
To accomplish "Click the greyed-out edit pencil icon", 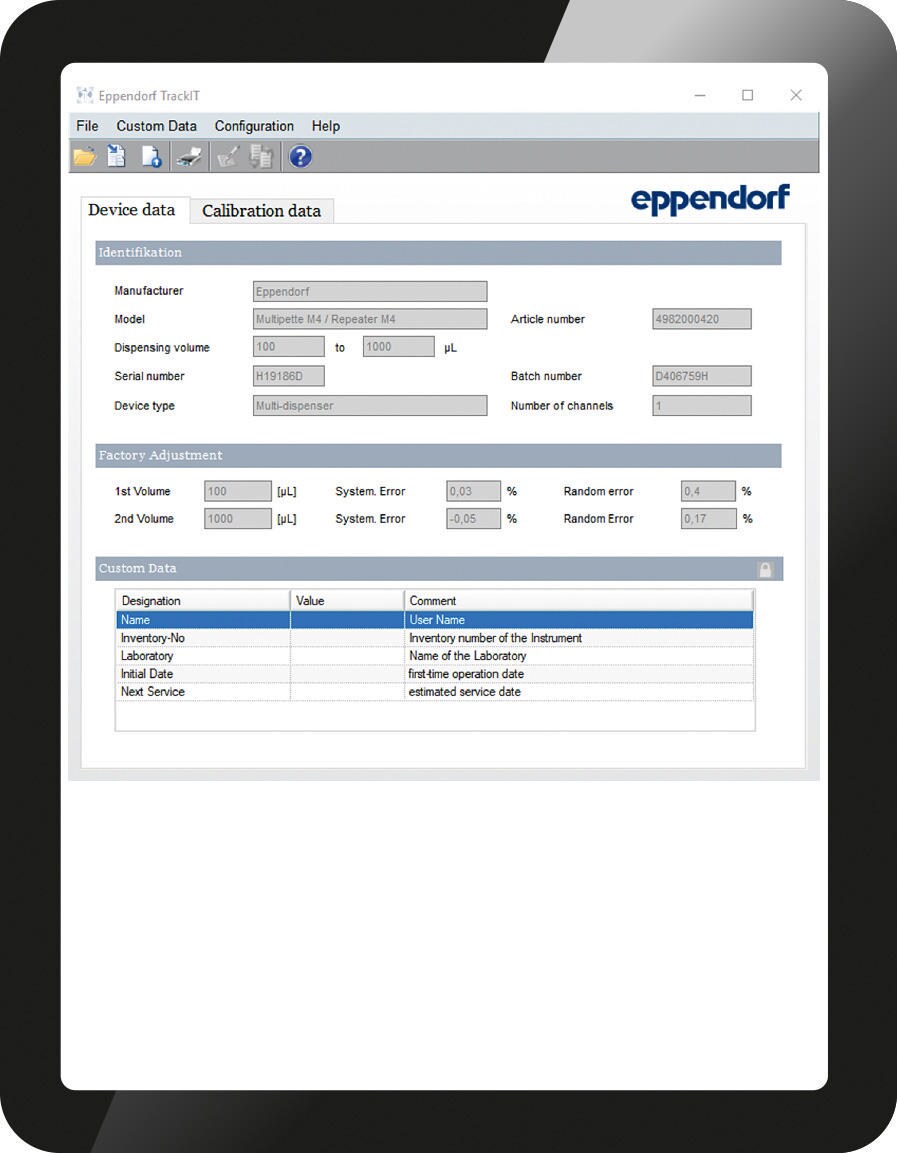I will [228, 157].
